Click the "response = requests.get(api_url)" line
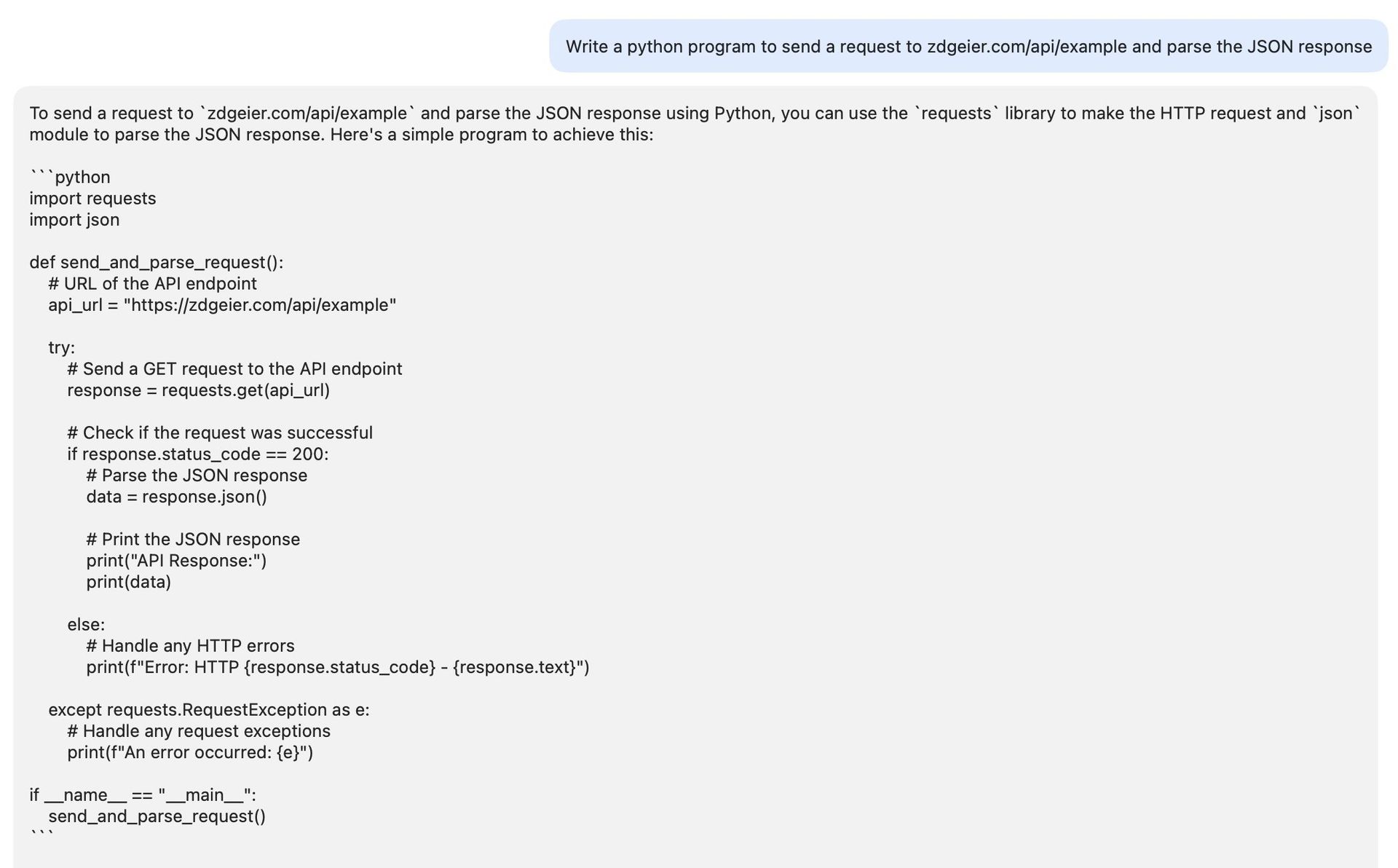 pyautogui.click(x=198, y=390)
